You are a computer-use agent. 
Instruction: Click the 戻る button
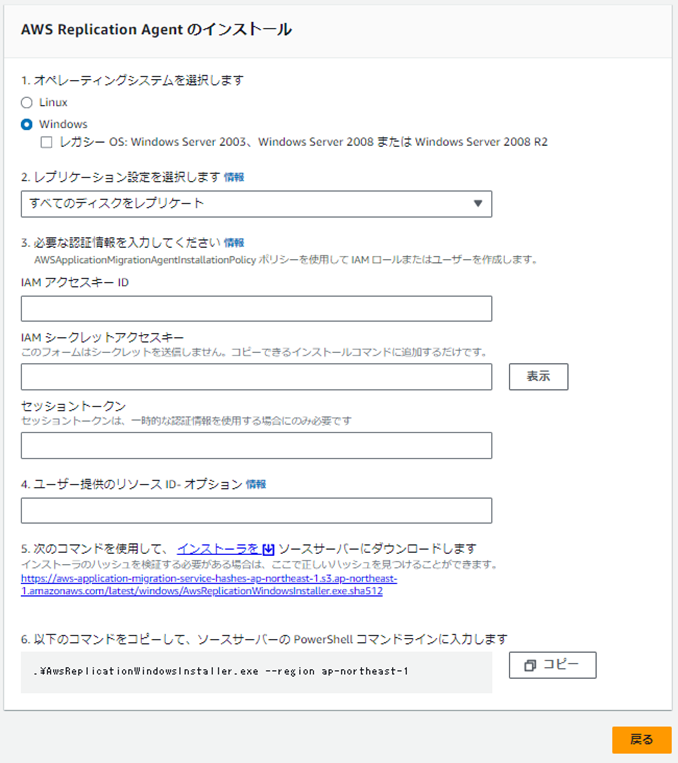pos(641,740)
